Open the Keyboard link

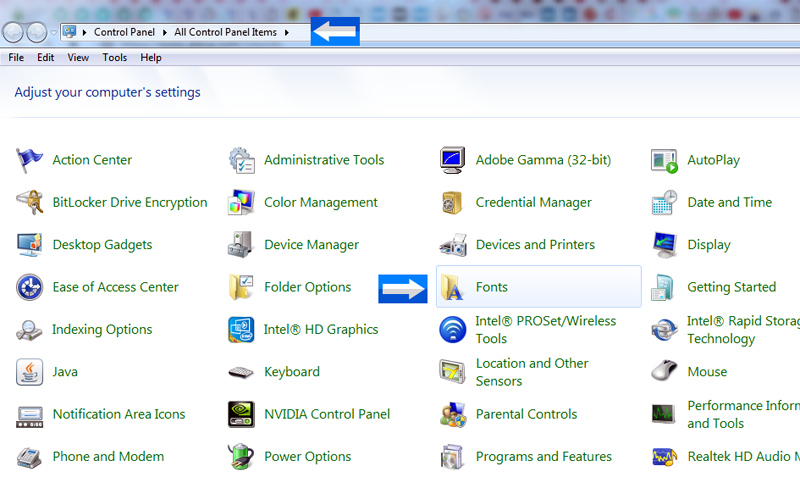pyautogui.click(x=292, y=372)
